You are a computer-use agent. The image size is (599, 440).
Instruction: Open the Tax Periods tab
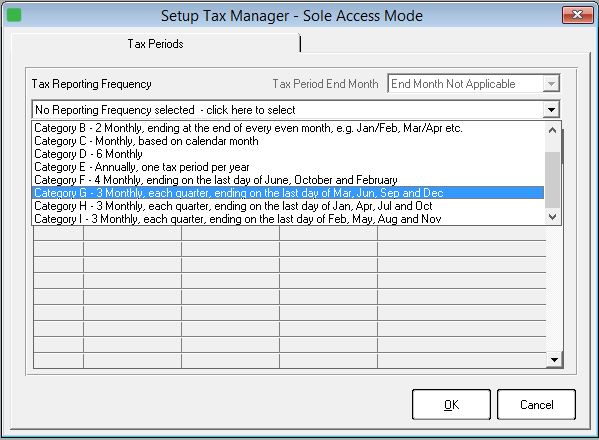tap(155, 44)
